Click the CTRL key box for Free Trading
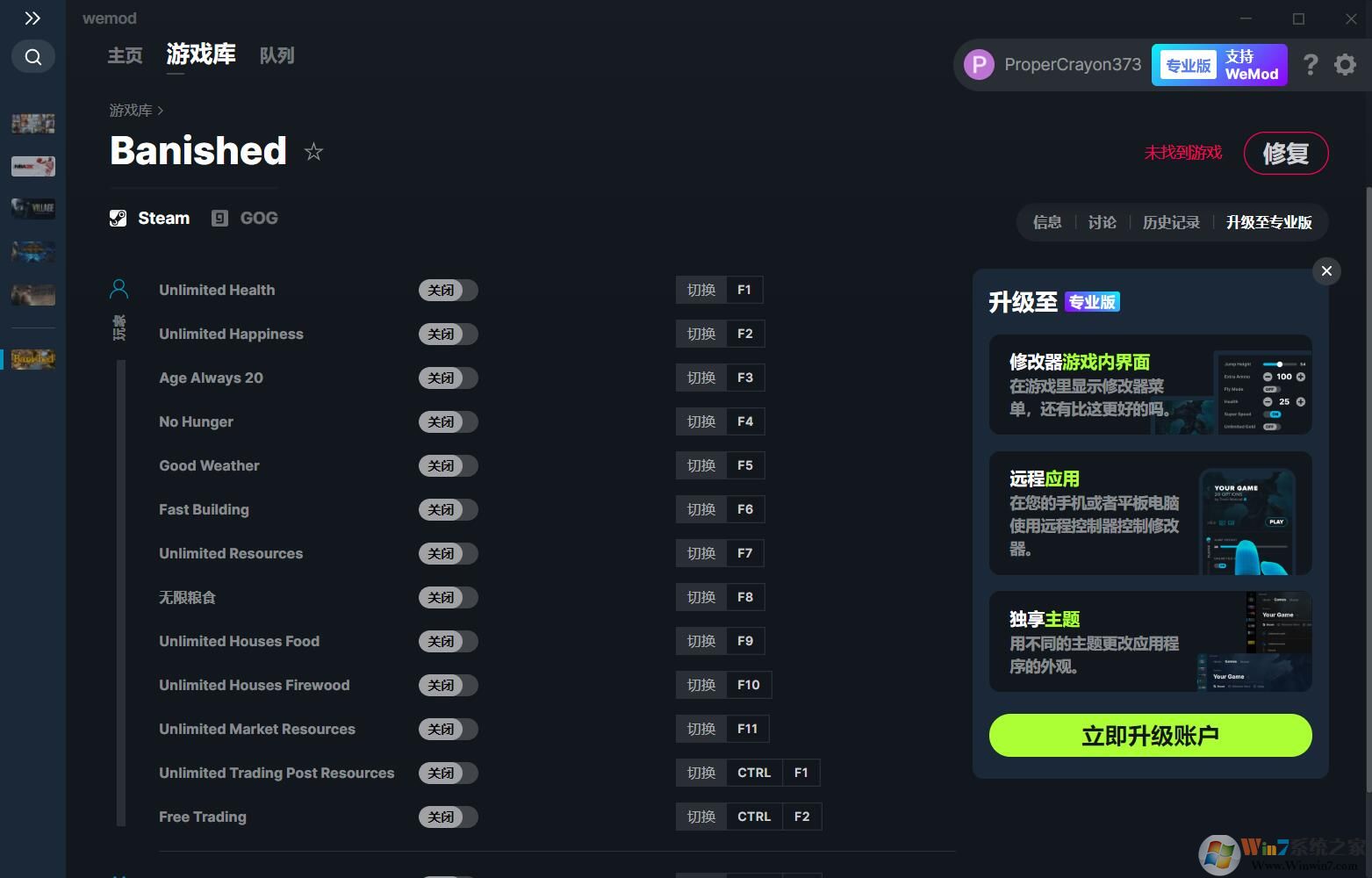 754,817
